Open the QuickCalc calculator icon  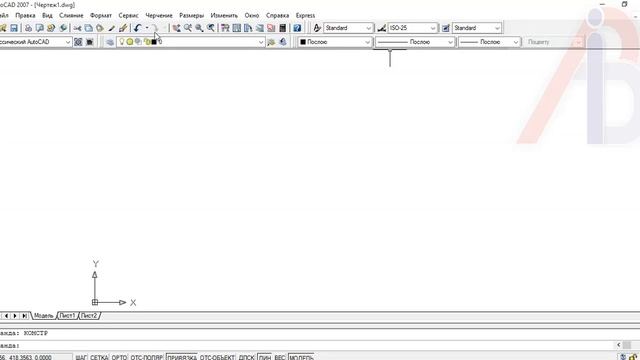(x=282, y=28)
